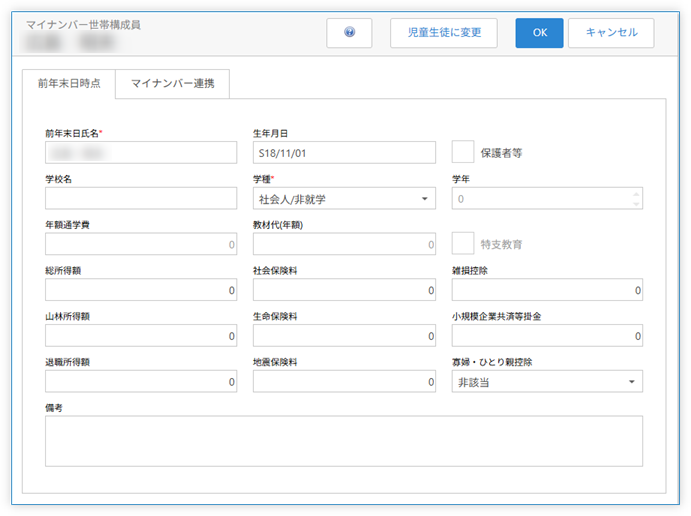691x516 pixels.
Task: Click the 山林所得額 input field
Action: click(x=141, y=336)
